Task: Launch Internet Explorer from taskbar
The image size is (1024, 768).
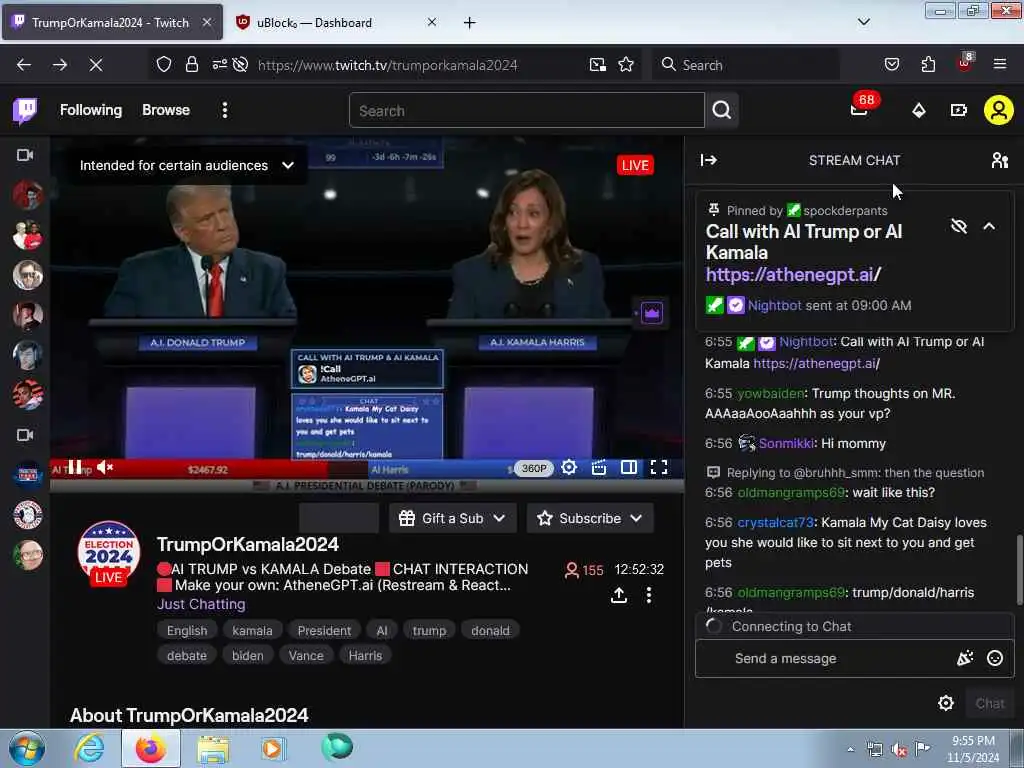Action: pyautogui.click(x=89, y=748)
